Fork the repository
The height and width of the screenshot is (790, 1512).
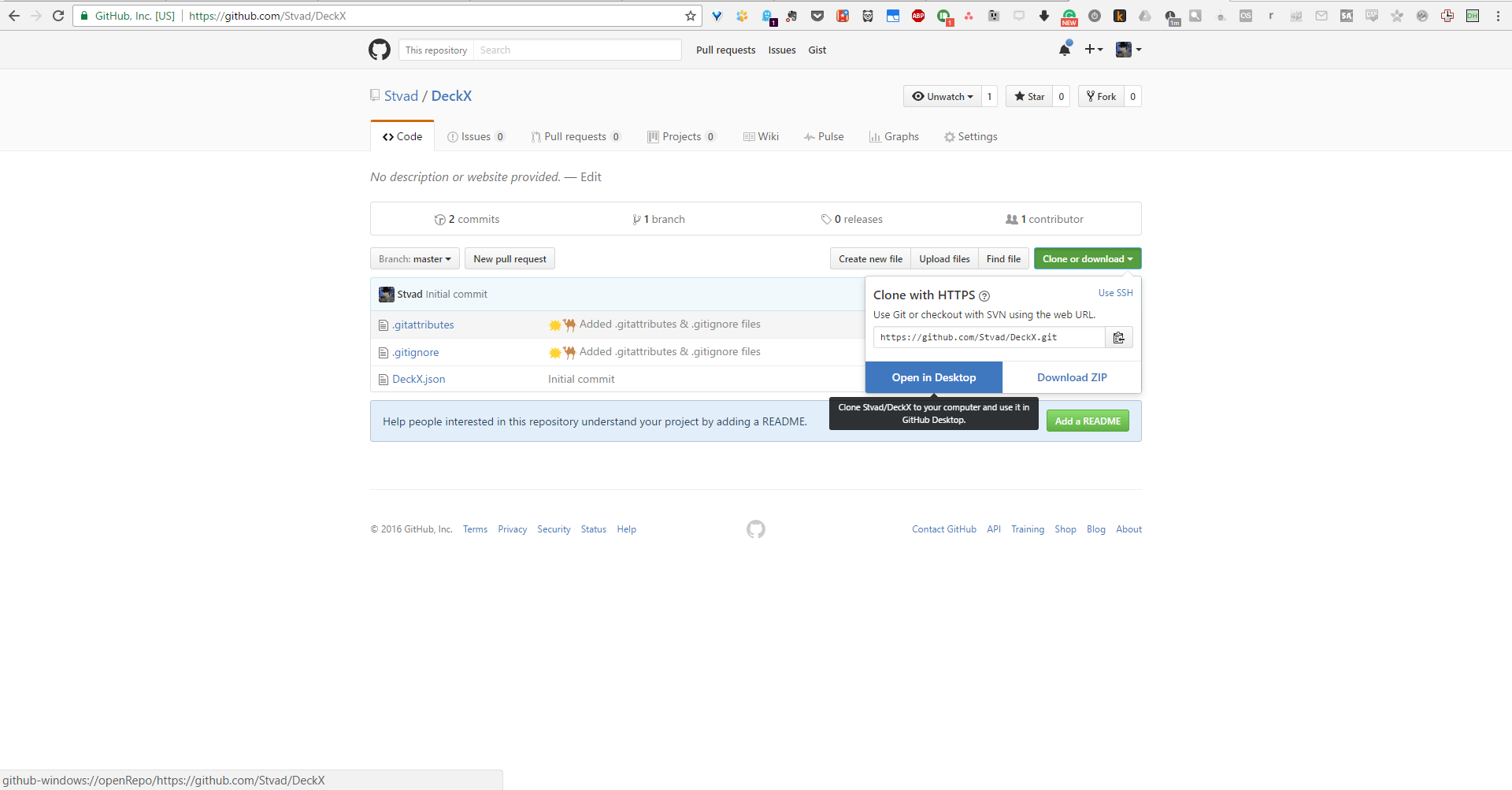1101,96
